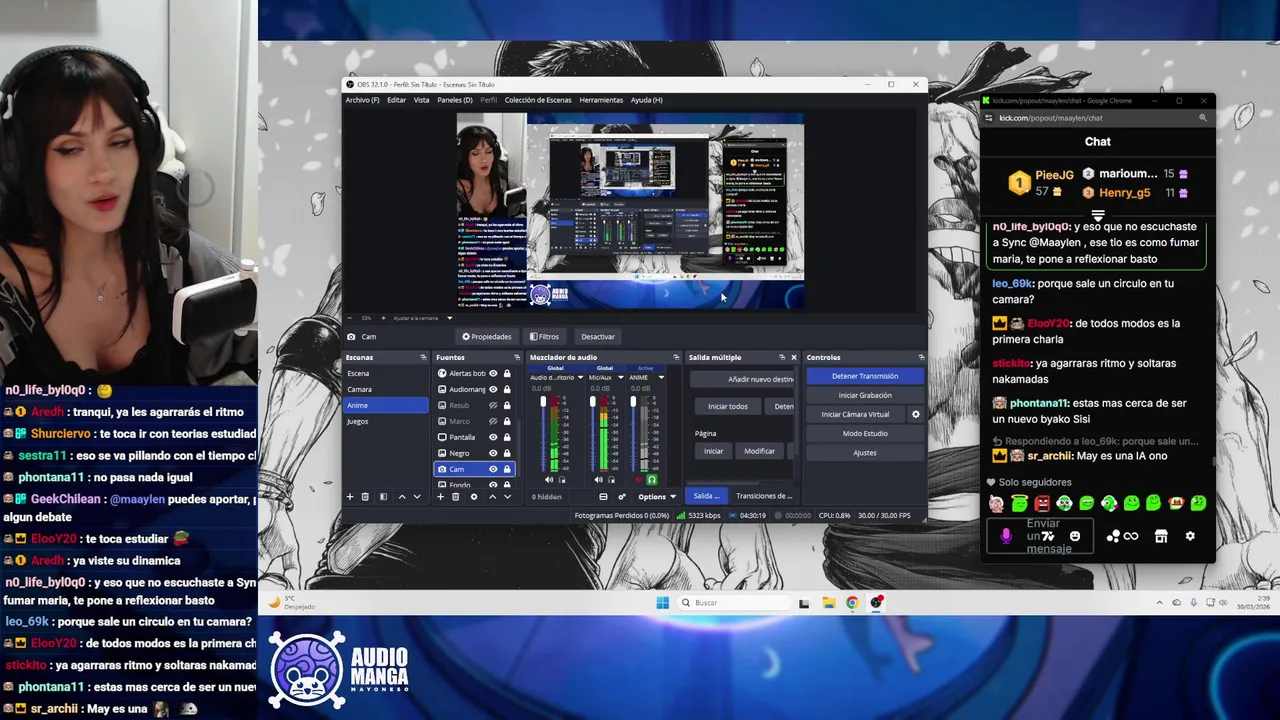The width and height of the screenshot is (1280, 720).
Task: Click Propiedades button for the Cam source
Action: click(487, 337)
